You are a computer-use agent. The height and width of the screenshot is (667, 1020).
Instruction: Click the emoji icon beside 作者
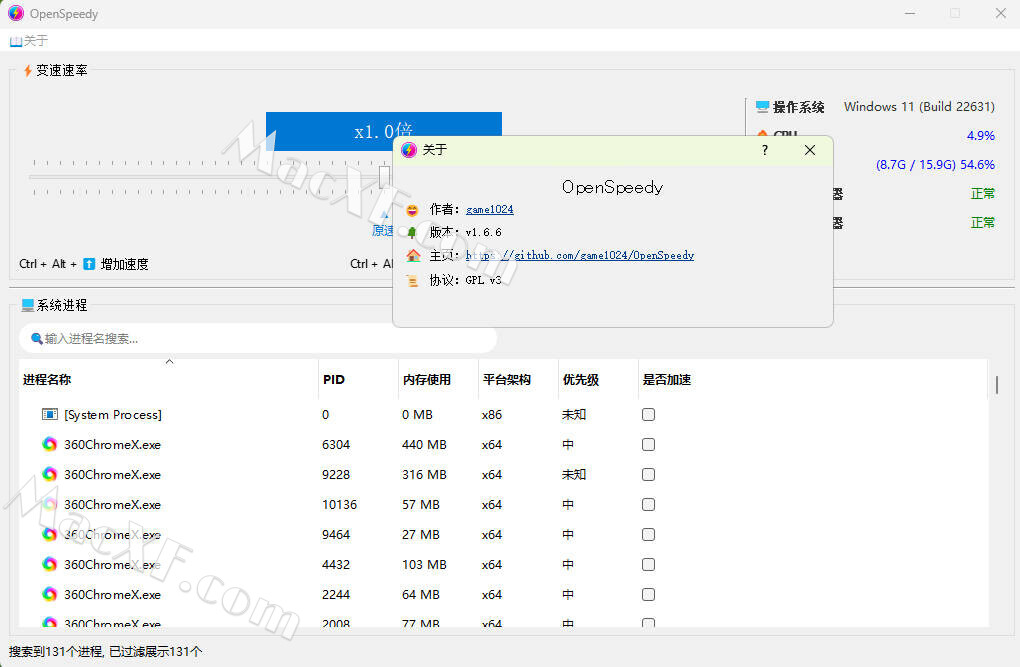click(x=412, y=210)
